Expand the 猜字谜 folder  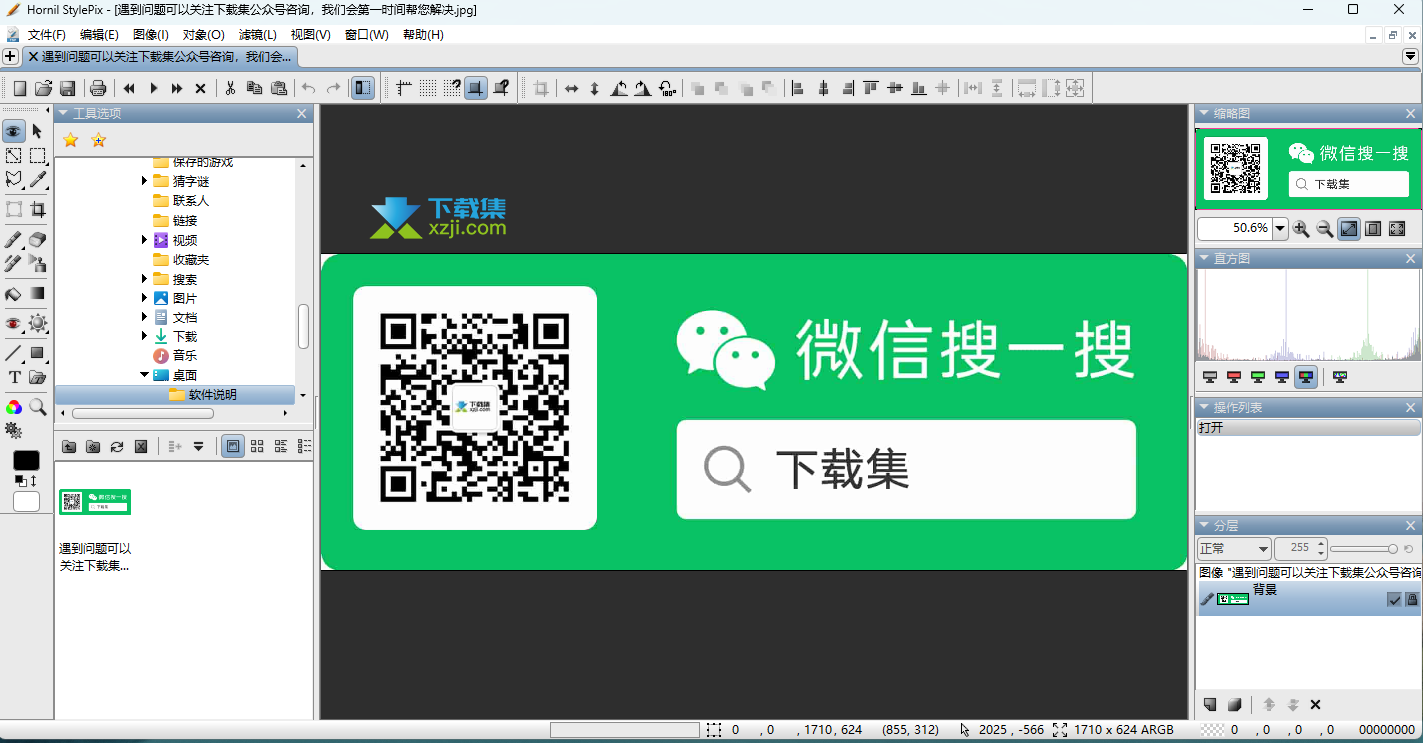click(144, 181)
